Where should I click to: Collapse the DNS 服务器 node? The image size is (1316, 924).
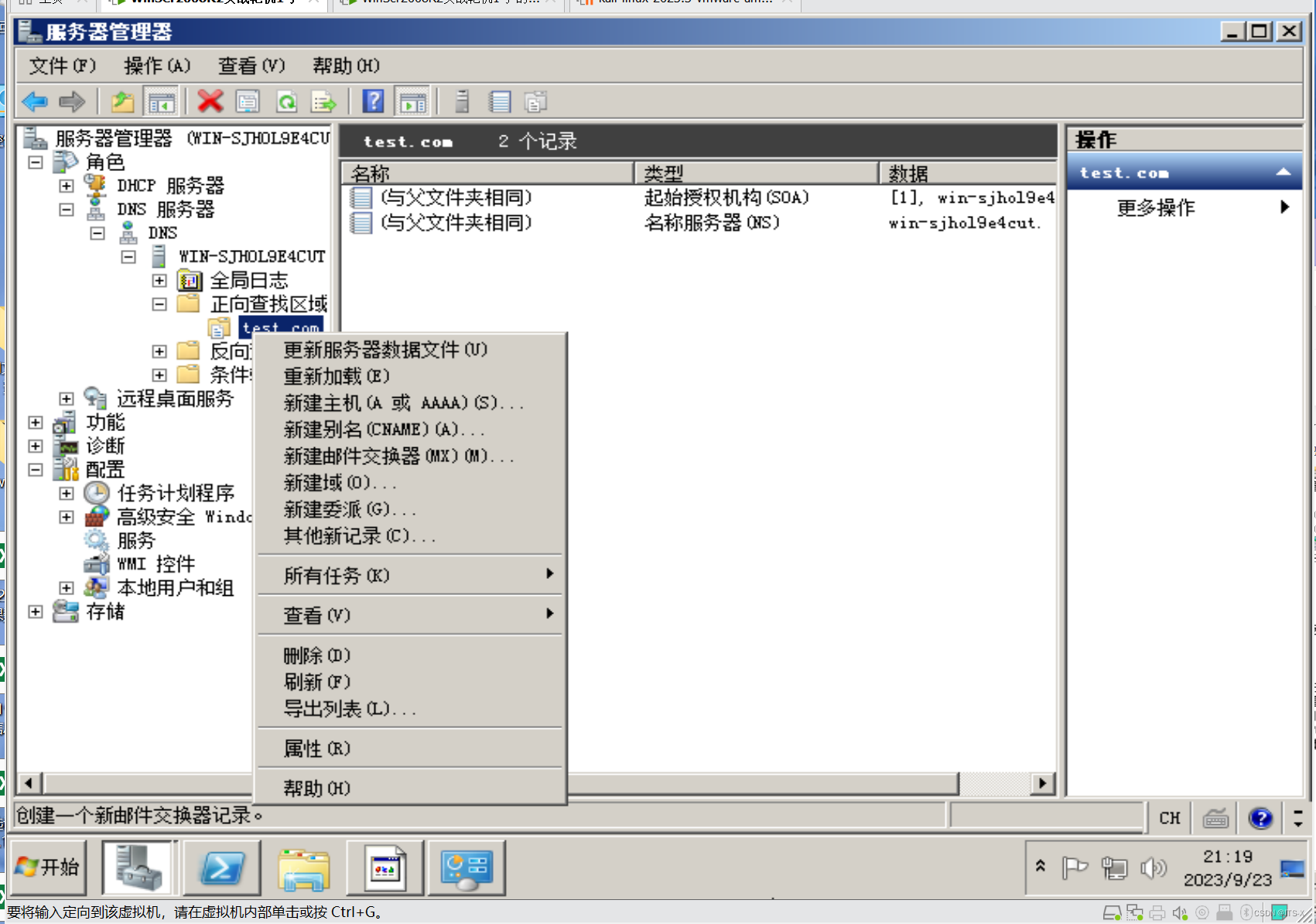(67, 210)
